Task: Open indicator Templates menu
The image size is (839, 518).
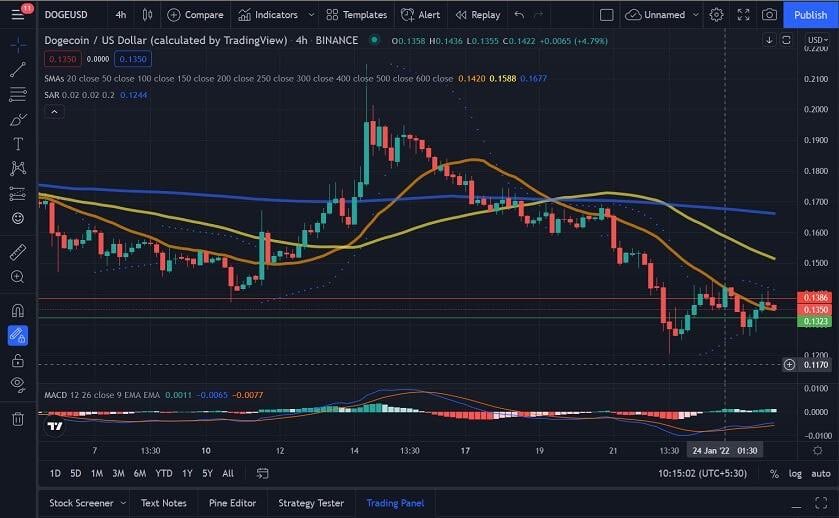Action: click(357, 14)
